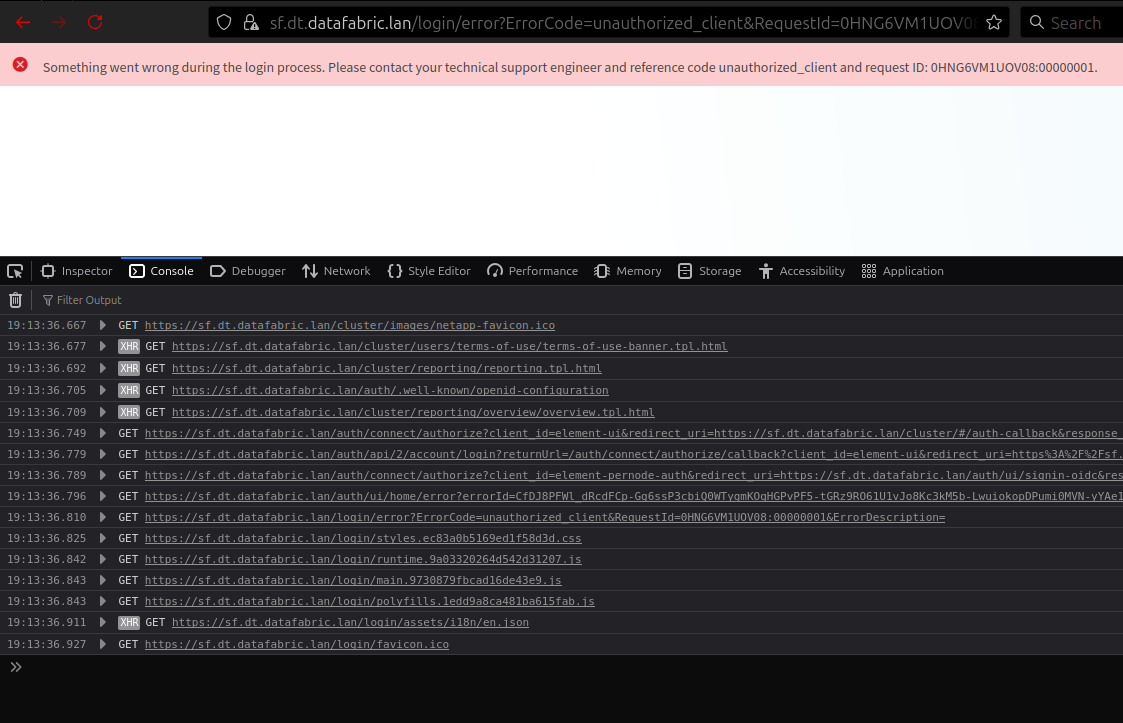Open the i18n/en.json URL link
1123x723 pixels.
[350, 622]
